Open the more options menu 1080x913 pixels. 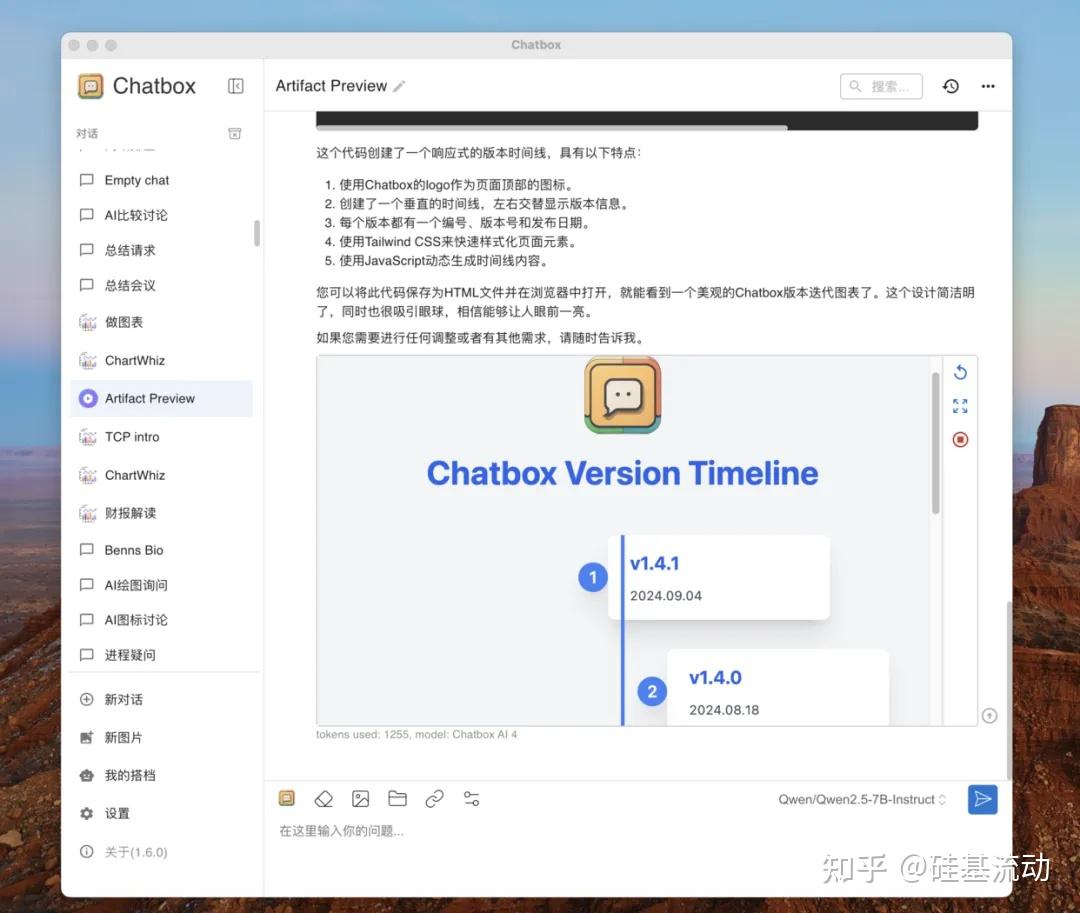pos(988,86)
